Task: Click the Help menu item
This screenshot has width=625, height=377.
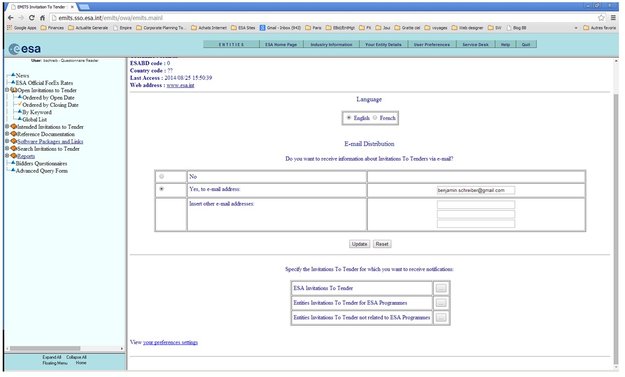Action: (505, 44)
